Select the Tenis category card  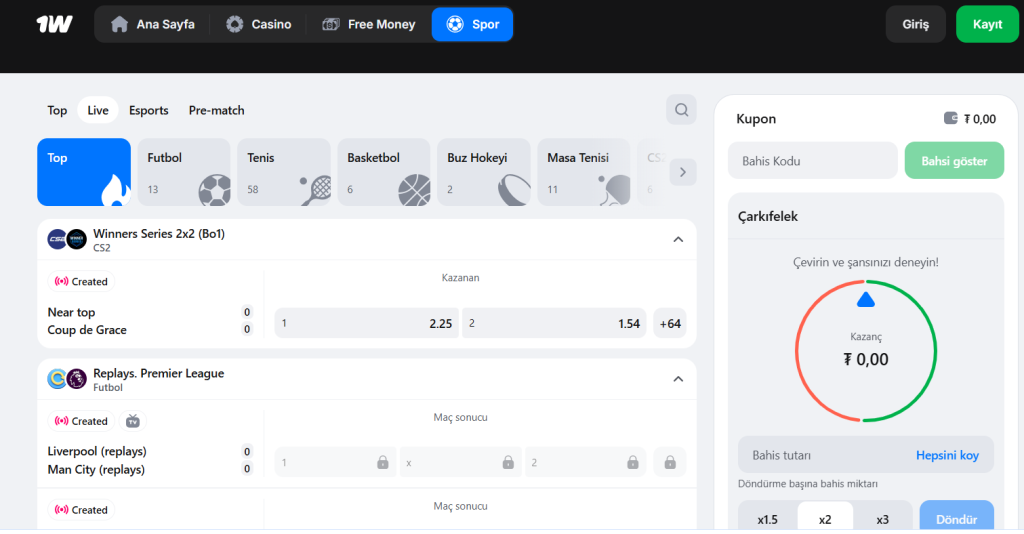284,172
